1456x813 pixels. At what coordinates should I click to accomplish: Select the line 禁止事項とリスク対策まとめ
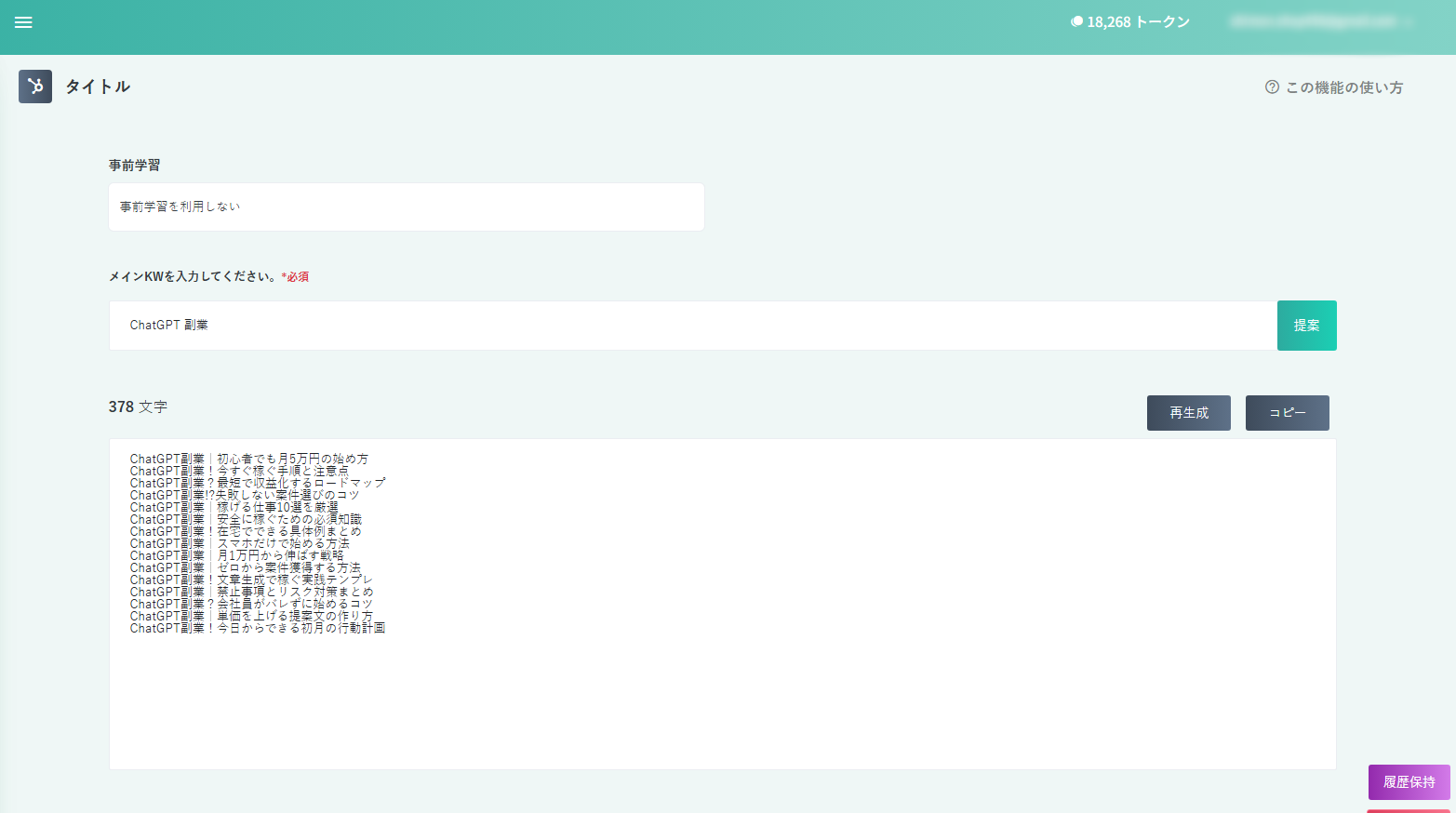252,593
